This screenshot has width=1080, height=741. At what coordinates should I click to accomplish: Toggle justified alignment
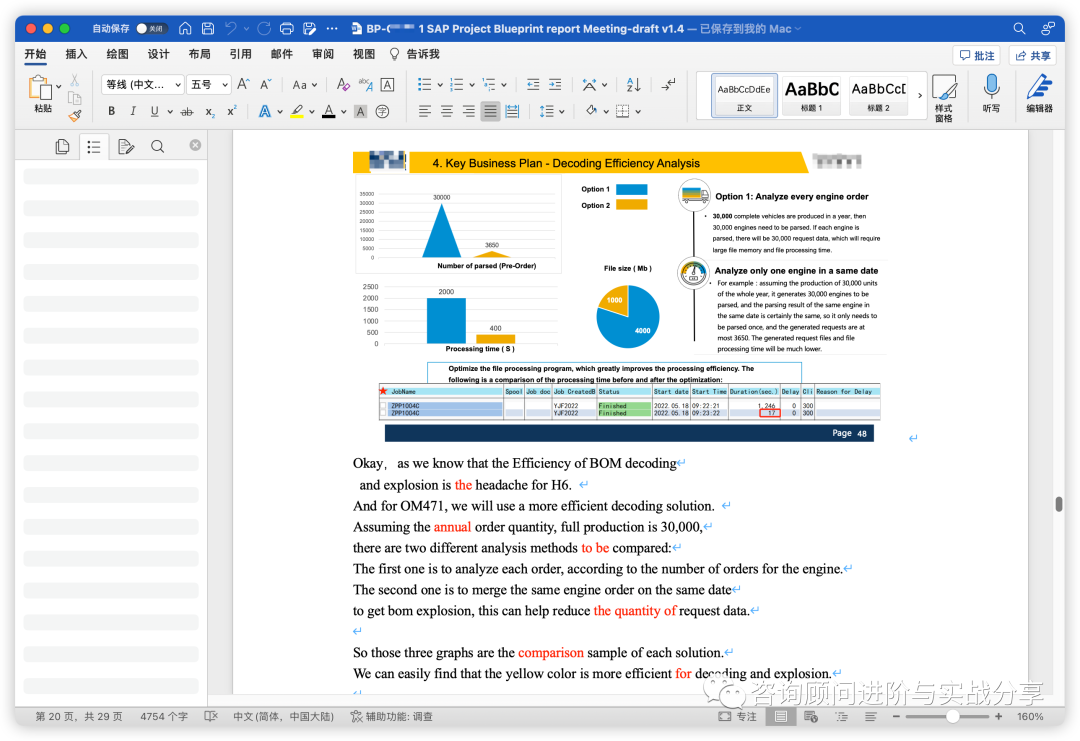tap(490, 111)
